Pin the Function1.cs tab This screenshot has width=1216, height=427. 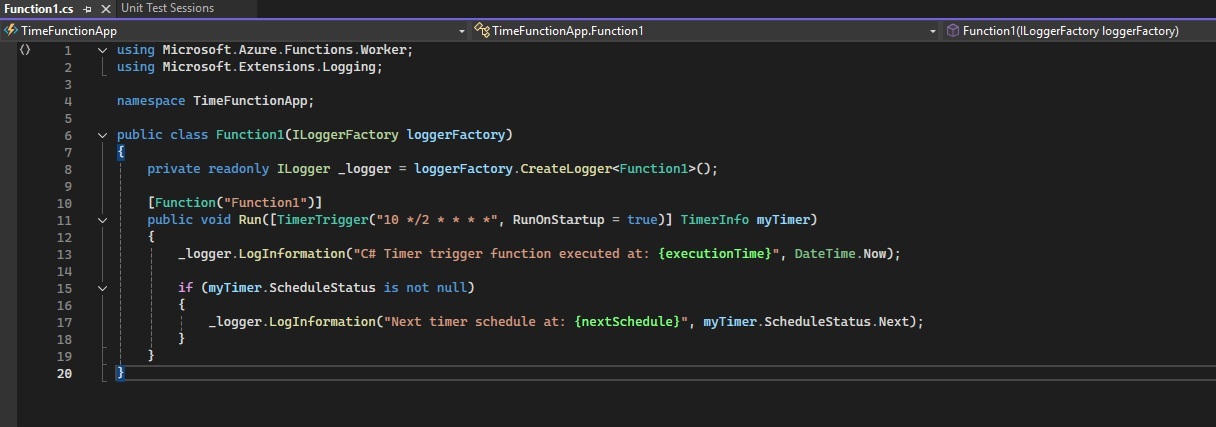pyautogui.click(x=88, y=9)
